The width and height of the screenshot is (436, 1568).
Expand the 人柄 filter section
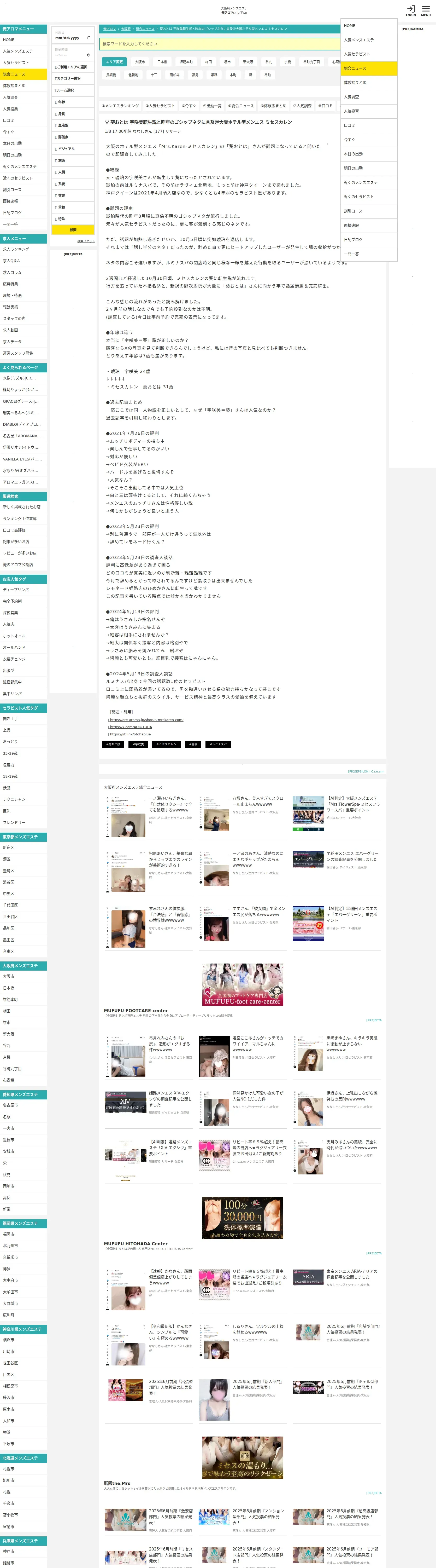(x=73, y=172)
